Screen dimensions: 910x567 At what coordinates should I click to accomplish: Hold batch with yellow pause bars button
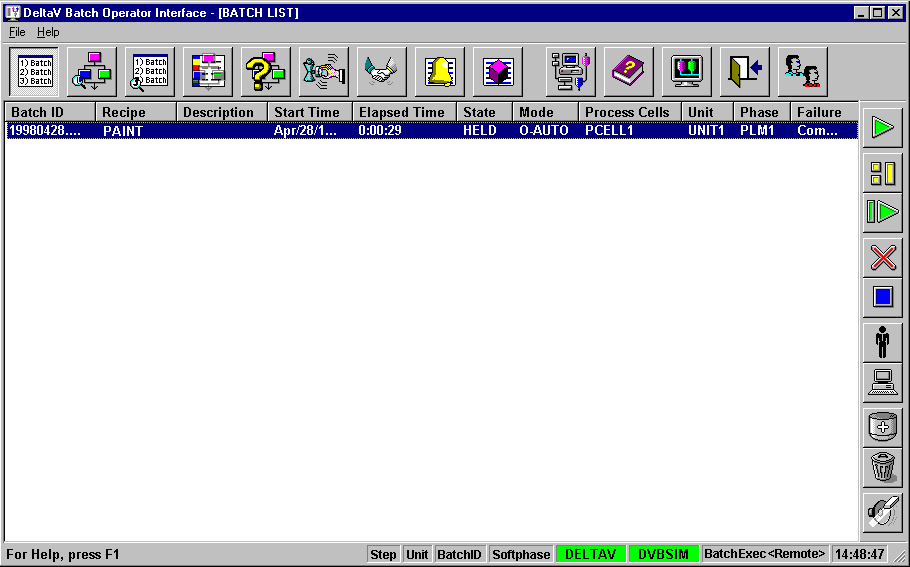click(x=883, y=173)
